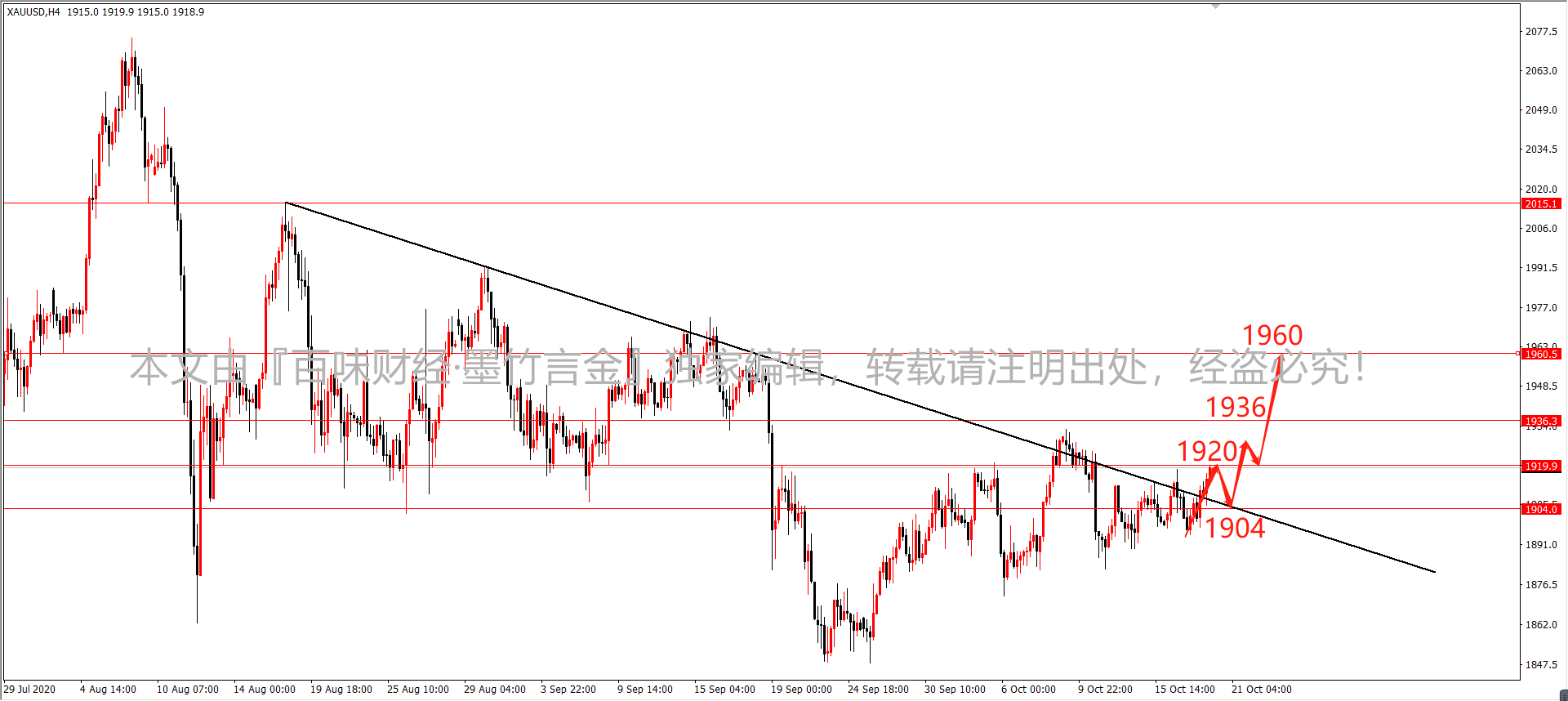Viewport: 1568px width, 701px height.
Task: Click the 21 Oct 04:00 time label
Action: click(x=1262, y=690)
